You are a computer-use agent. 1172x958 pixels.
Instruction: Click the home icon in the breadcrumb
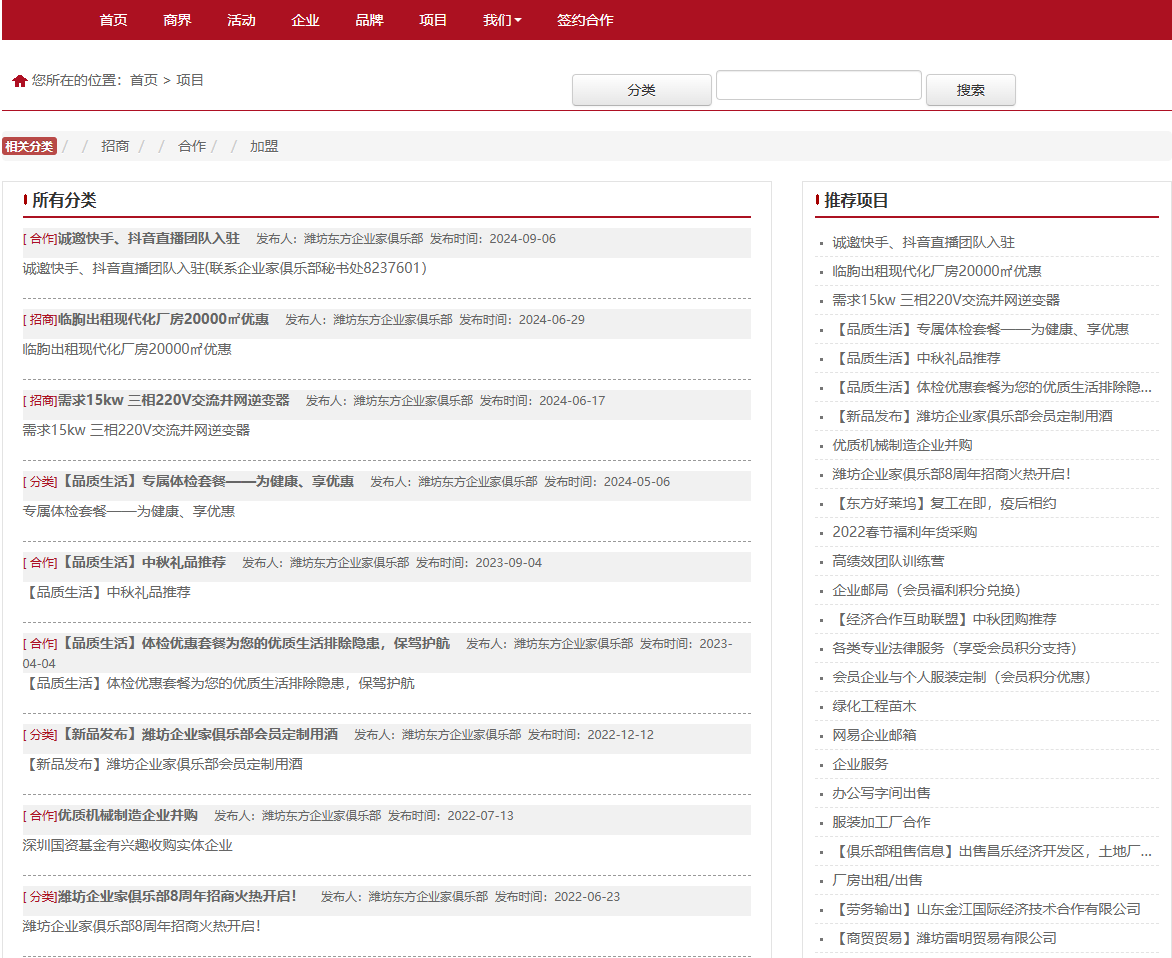coord(18,80)
